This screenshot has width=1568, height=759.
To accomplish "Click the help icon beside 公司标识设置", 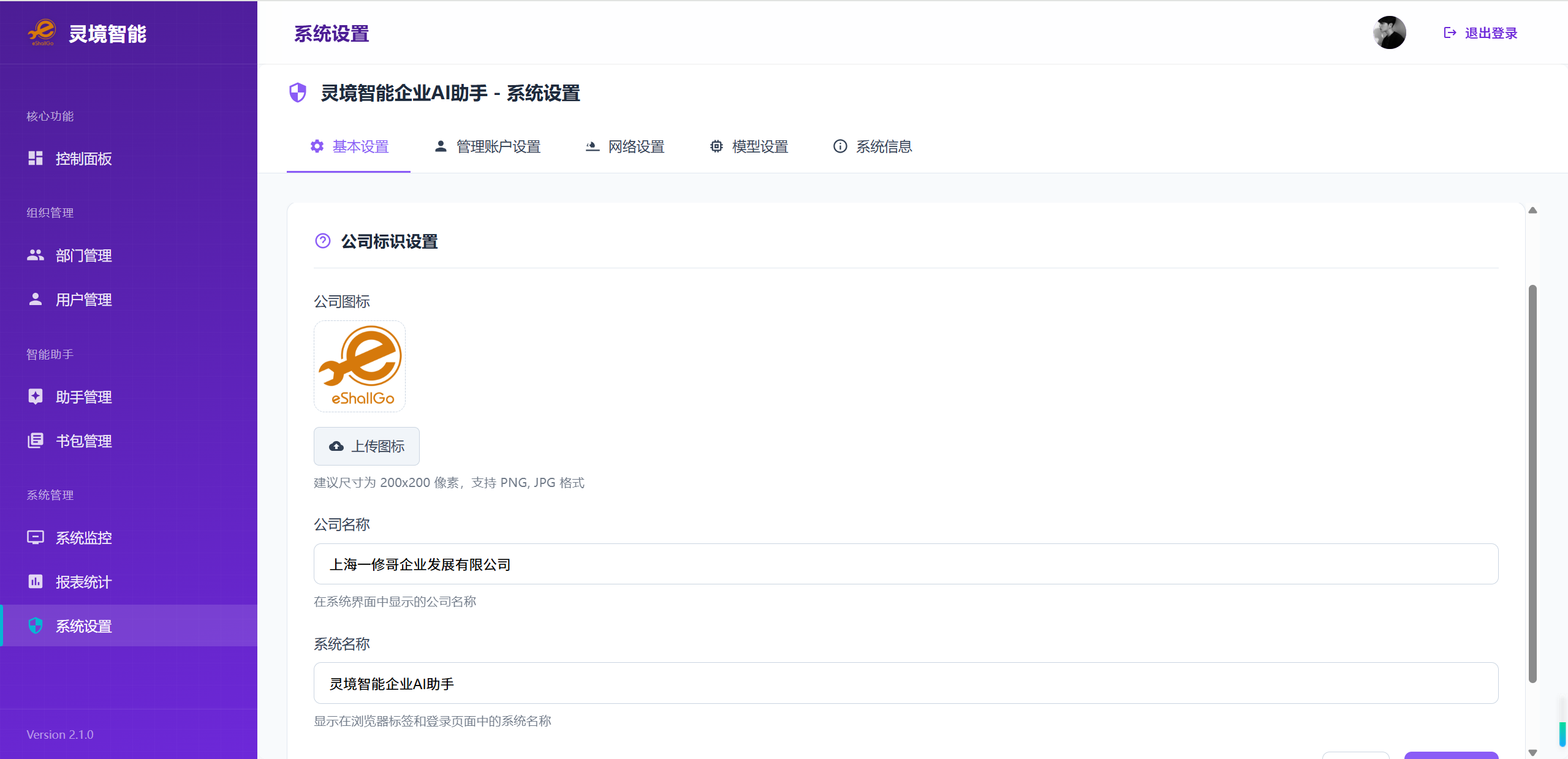I will click(323, 241).
